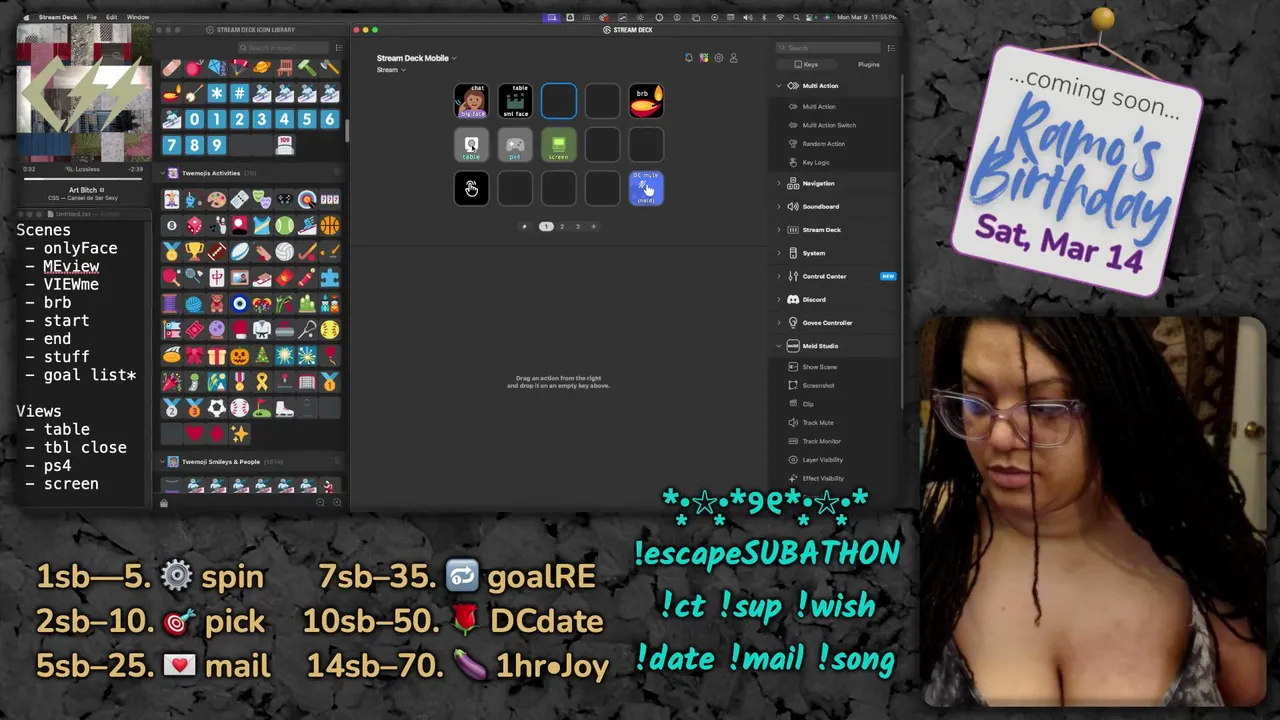Viewport: 1280px width, 720px height.
Task: Pick the sparkles icon in Icon Library
Action: pos(239,434)
